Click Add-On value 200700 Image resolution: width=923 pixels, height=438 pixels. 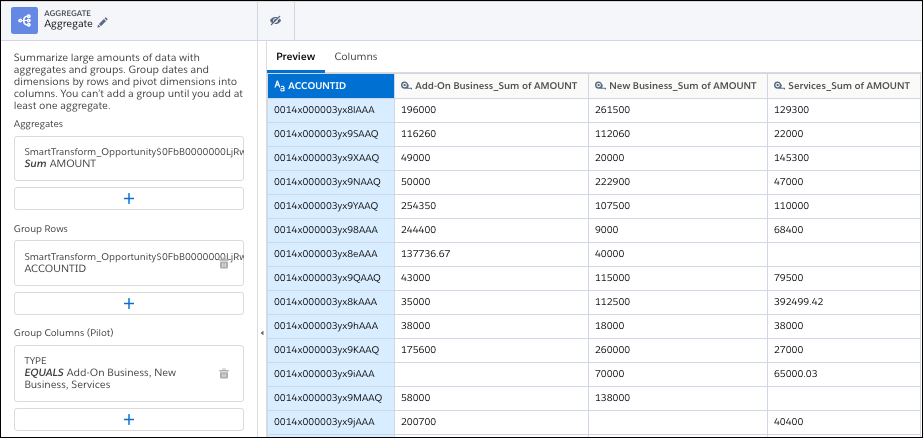tap(491, 422)
